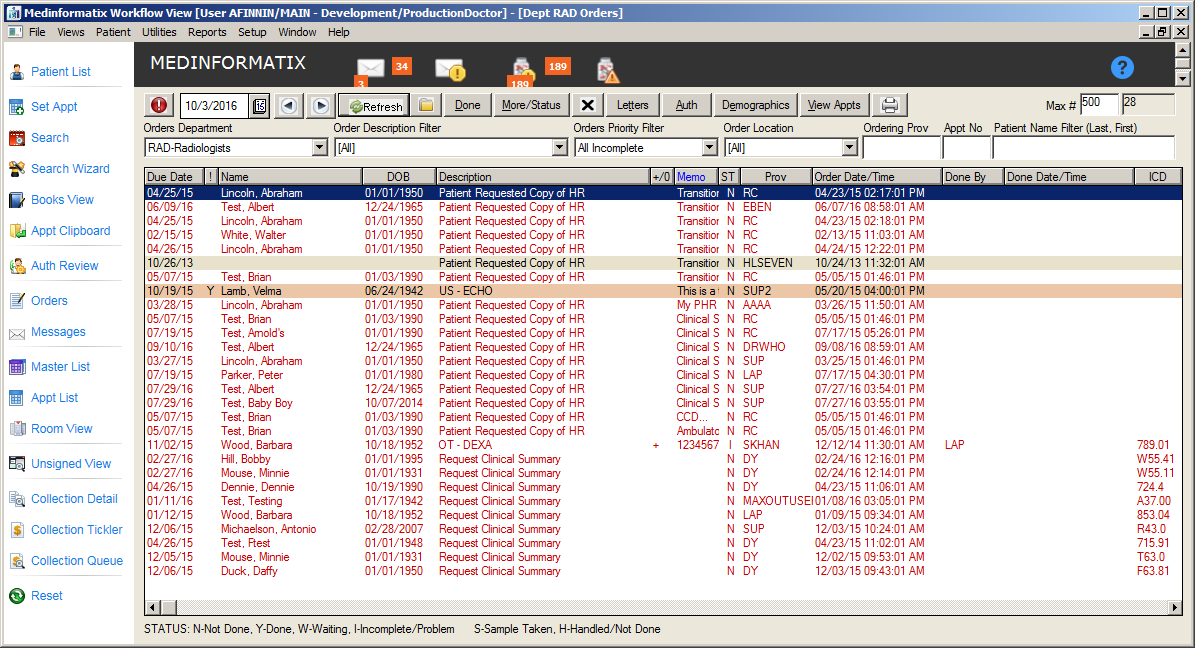1195x648 pixels.
Task: Open the Utilities menu
Action: [159, 32]
